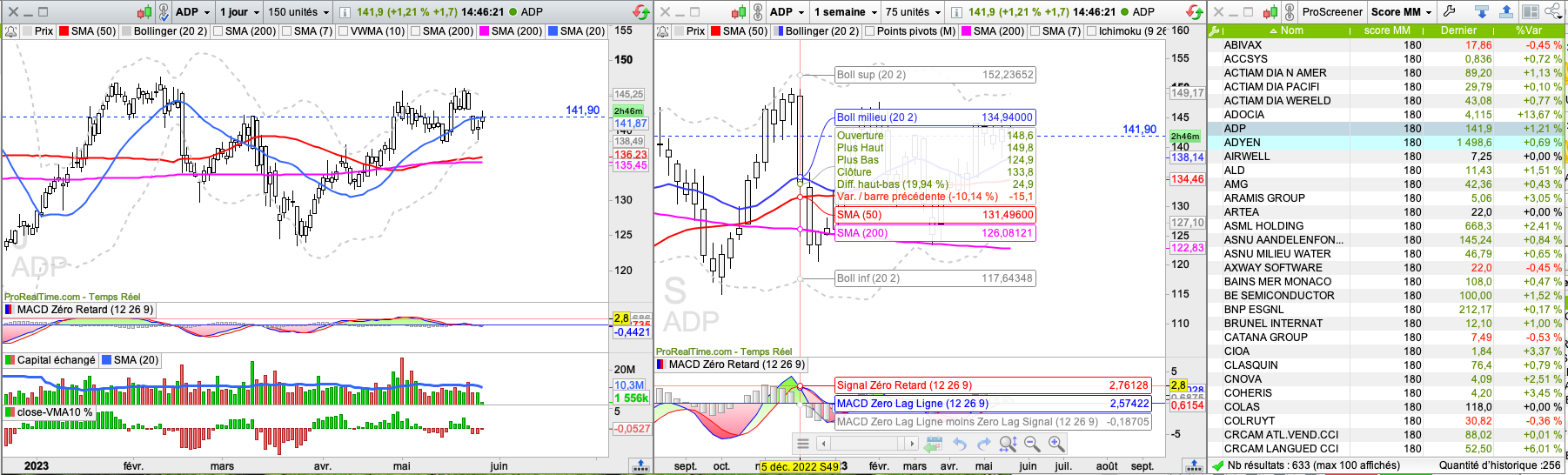The height and width of the screenshot is (475, 1568).
Task: Open '1 jour' timeframe dropdown
Action: tap(238, 12)
